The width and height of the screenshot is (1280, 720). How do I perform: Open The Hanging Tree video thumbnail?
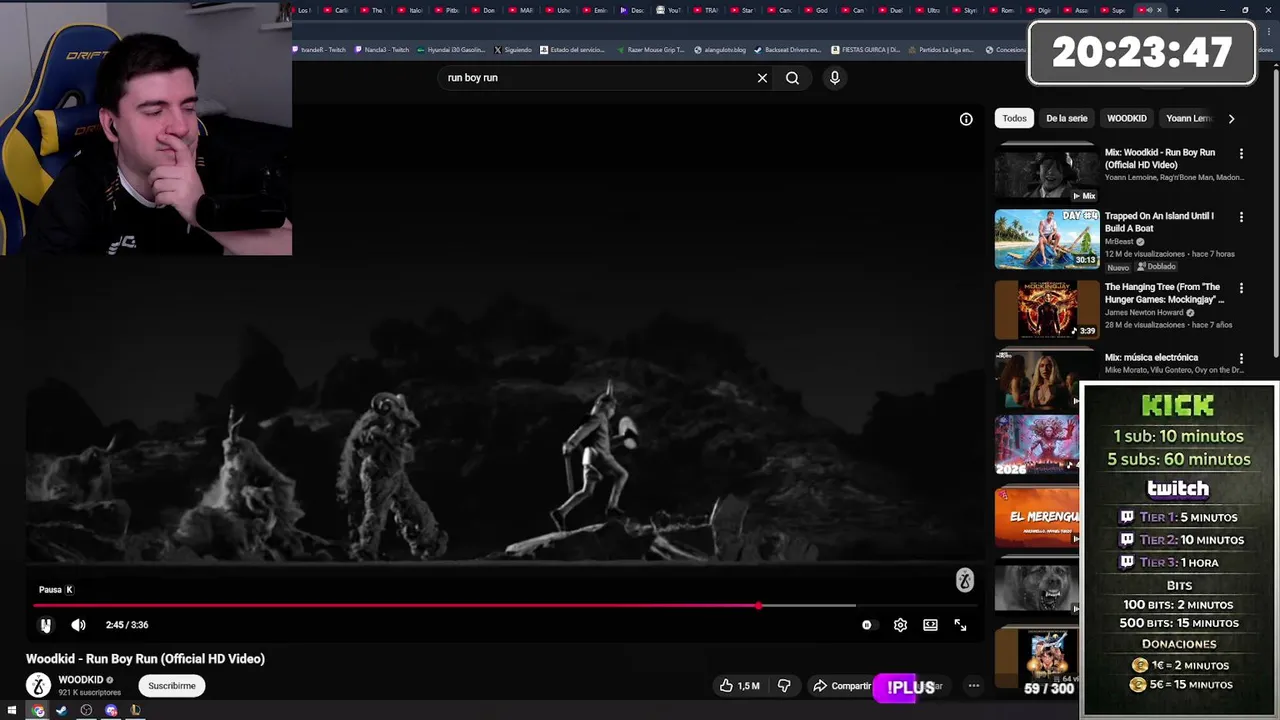[1046, 309]
